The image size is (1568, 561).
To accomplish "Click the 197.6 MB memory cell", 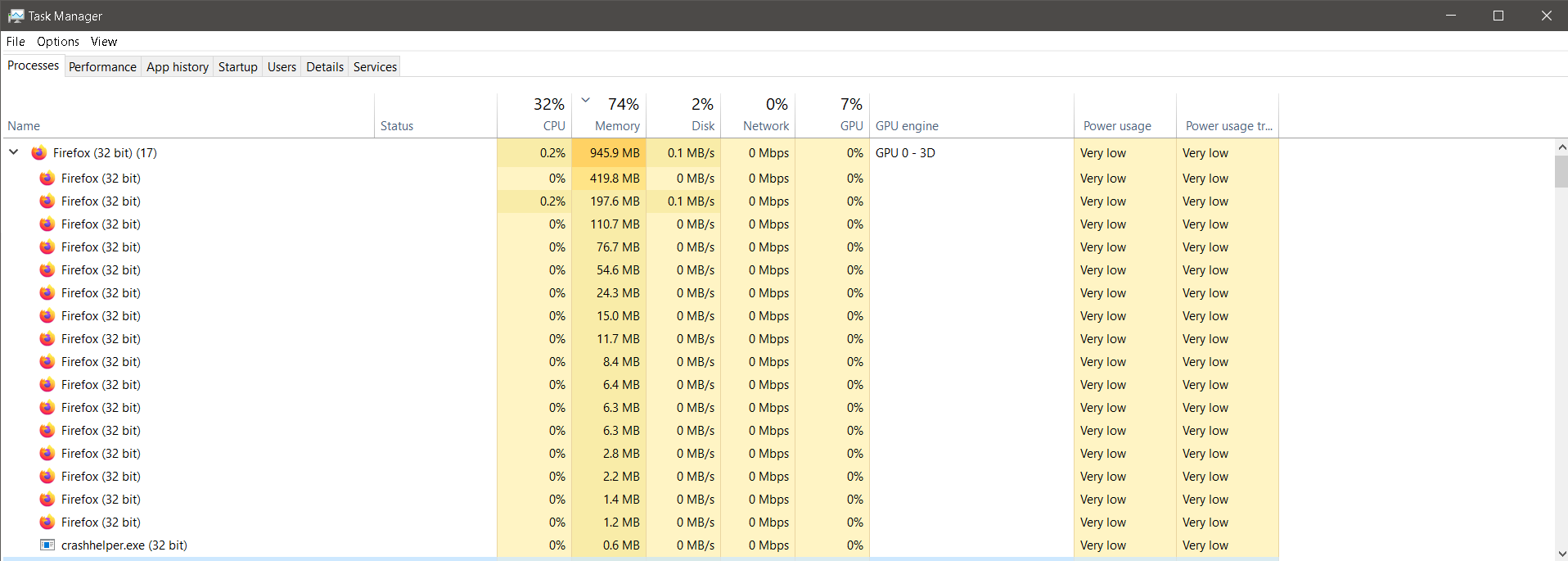I will point(609,201).
